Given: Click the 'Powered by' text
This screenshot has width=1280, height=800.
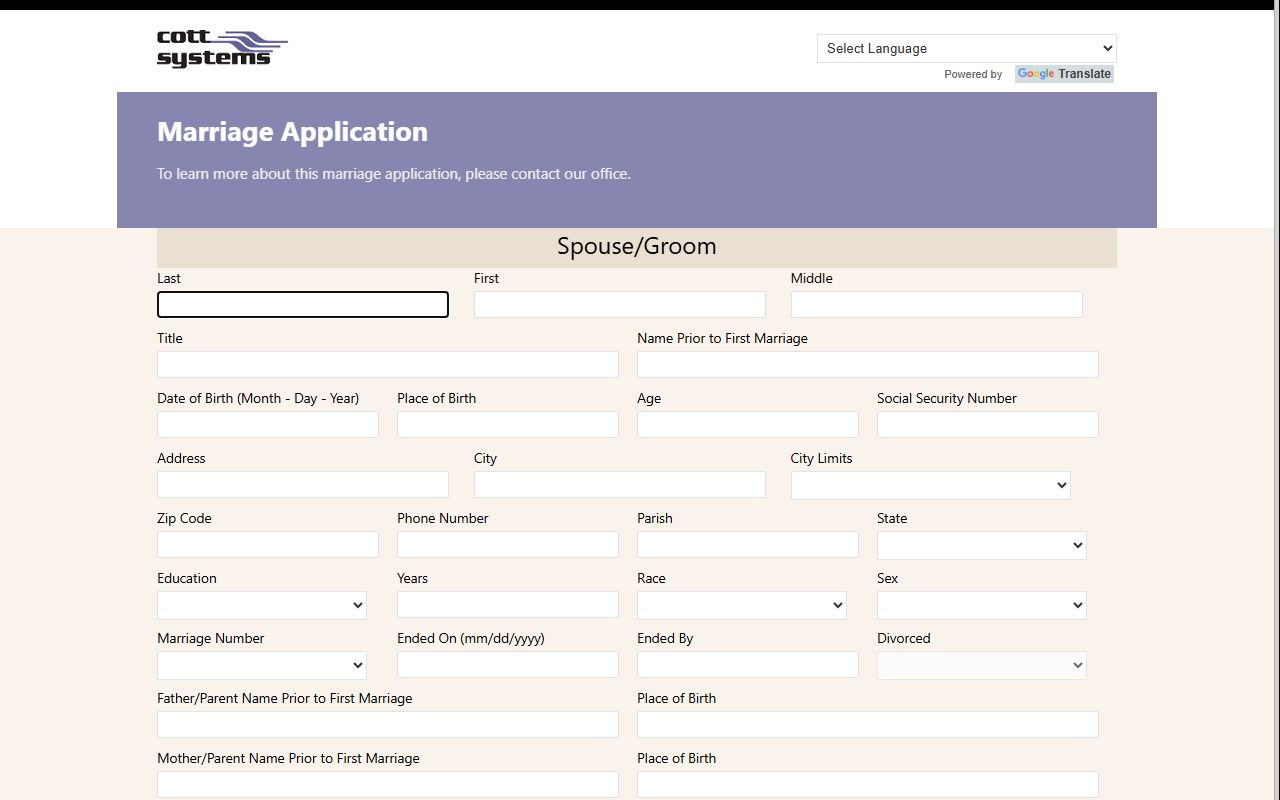Looking at the screenshot, I should pyautogui.click(x=973, y=75).
